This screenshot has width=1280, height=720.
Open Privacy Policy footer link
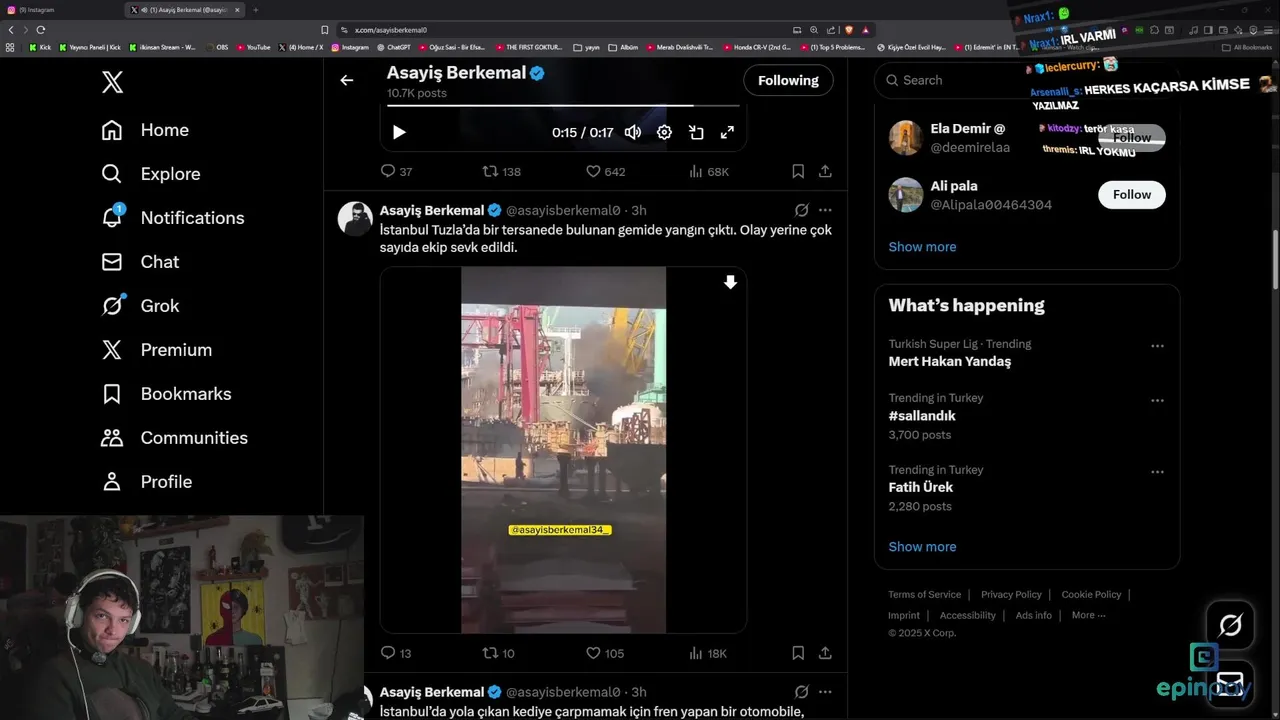tap(1011, 595)
